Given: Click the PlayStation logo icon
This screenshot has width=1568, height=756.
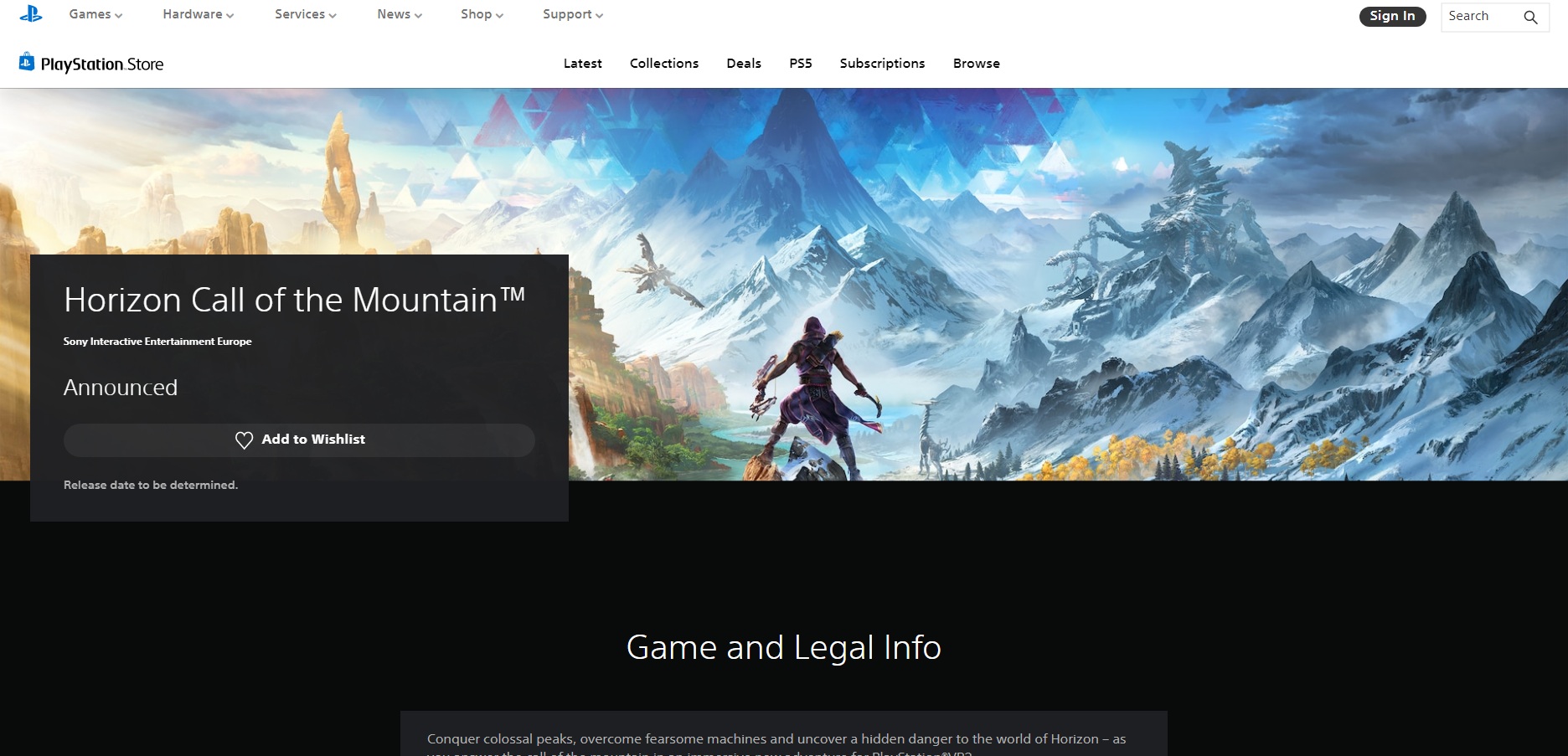Looking at the screenshot, I should click(31, 14).
